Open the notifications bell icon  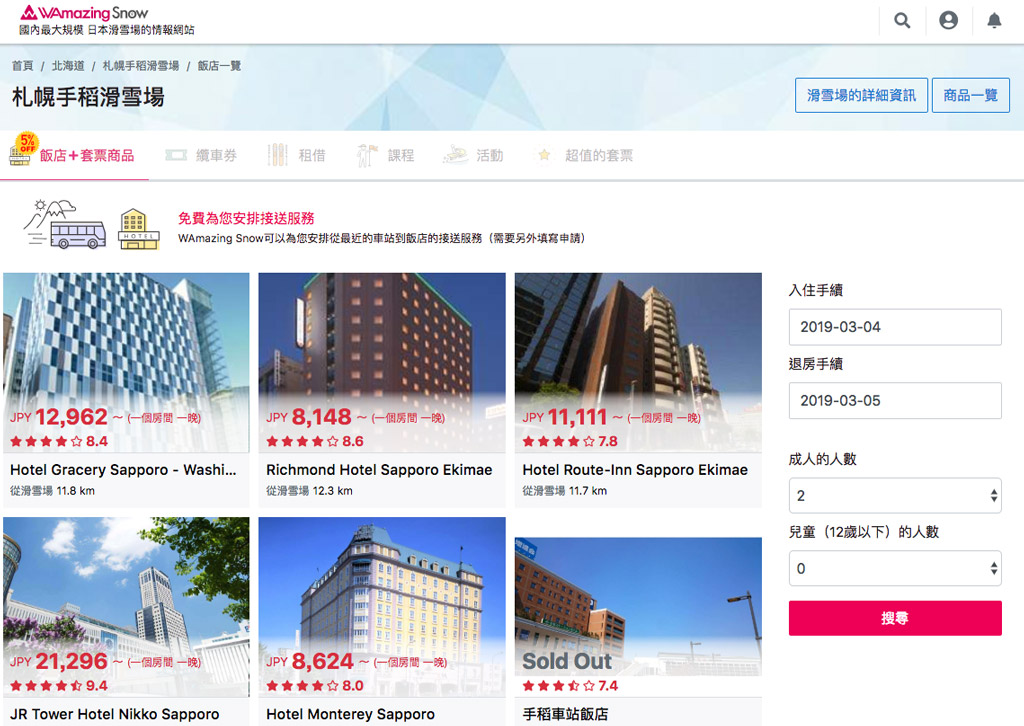pyautogui.click(x=994, y=21)
